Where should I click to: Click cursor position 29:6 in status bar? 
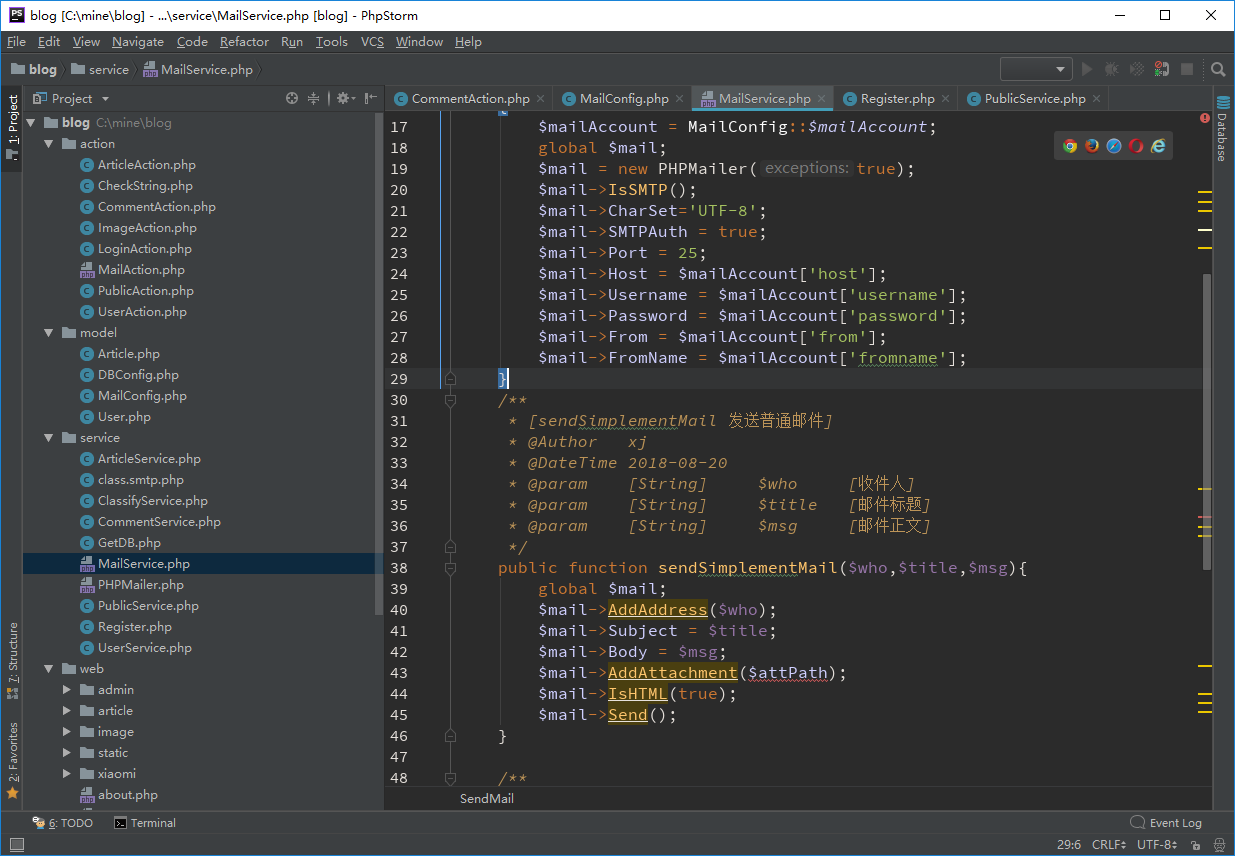[1068, 845]
